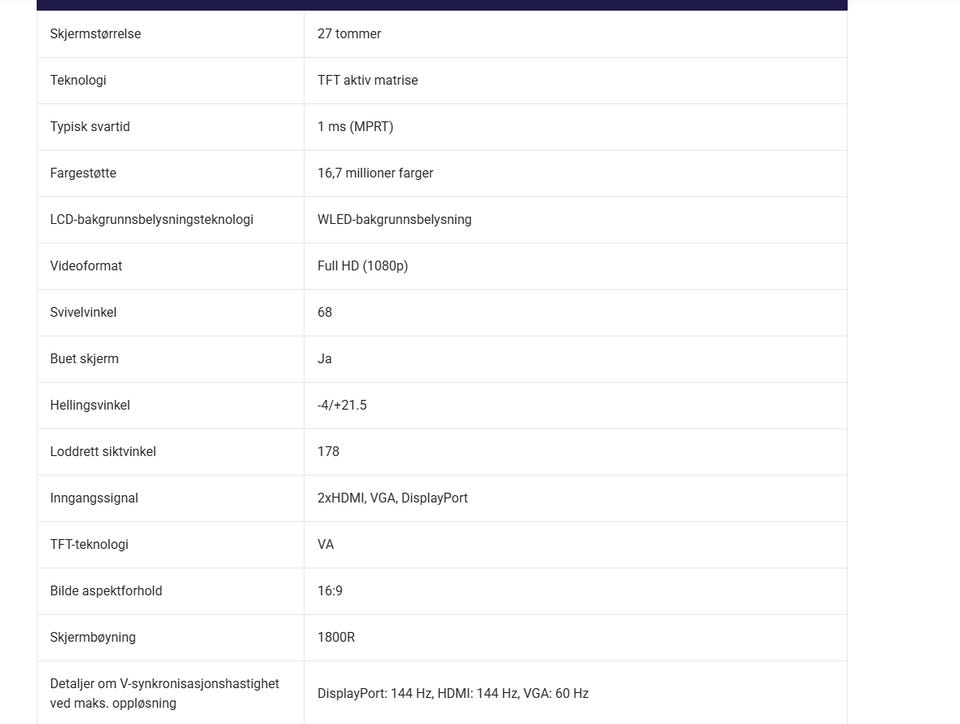960x724 pixels.
Task: Select WLED-bakgrunnsbelysning value
Action: [x=394, y=220]
